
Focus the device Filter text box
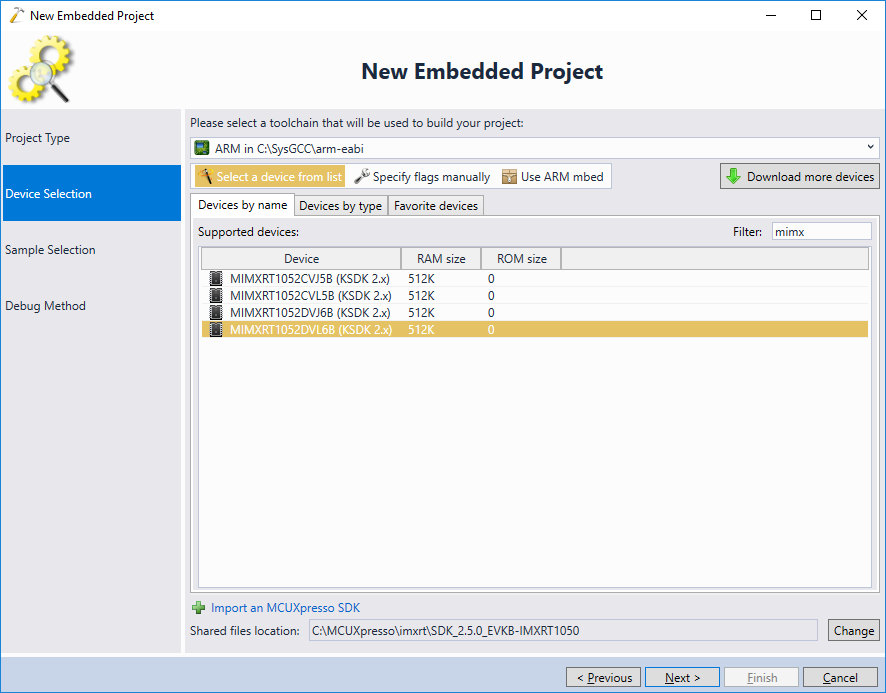(822, 232)
